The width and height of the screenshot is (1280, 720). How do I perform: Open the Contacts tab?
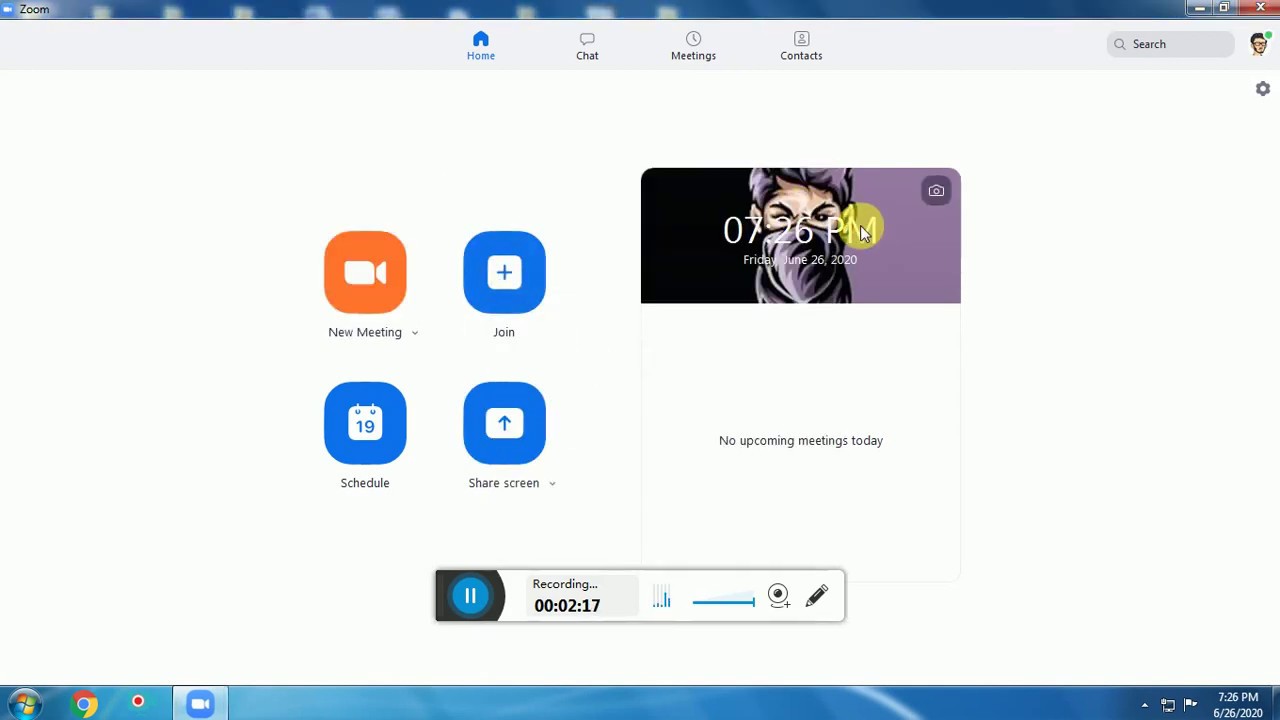coord(801,45)
